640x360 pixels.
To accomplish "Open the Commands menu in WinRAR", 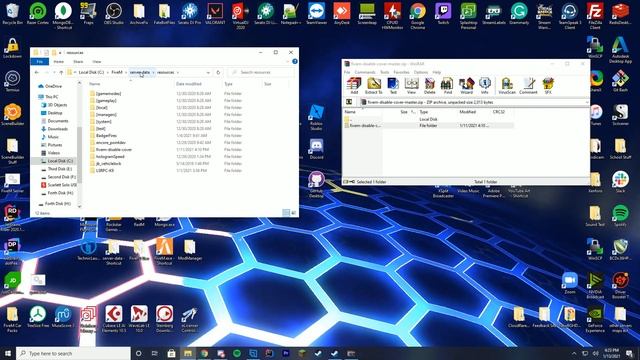I will (x=365, y=72).
